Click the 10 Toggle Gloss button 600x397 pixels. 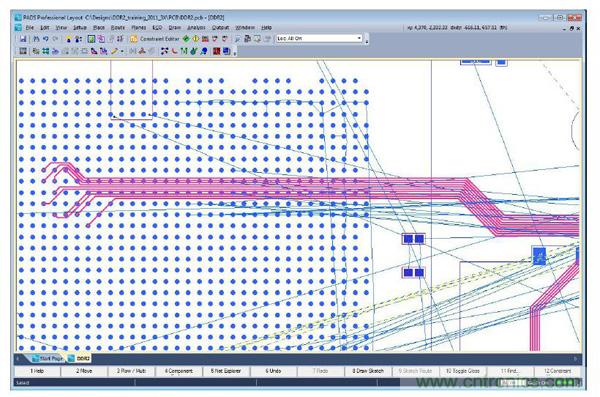pos(463,371)
